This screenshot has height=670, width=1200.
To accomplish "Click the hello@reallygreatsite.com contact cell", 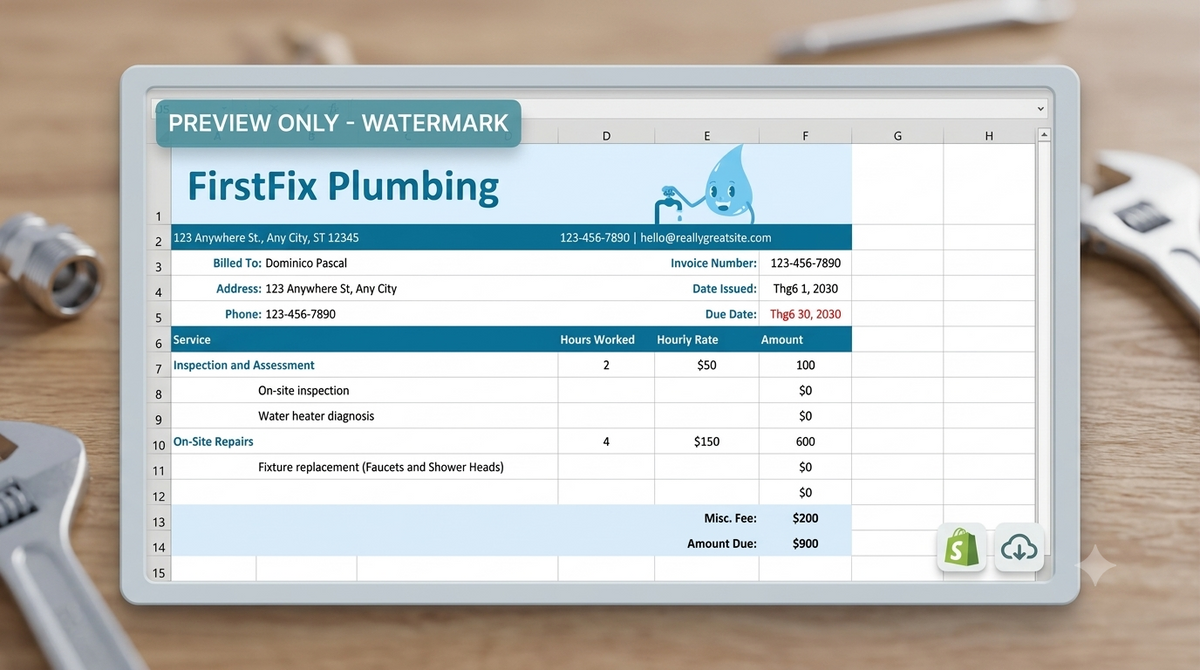I will 666,238.
